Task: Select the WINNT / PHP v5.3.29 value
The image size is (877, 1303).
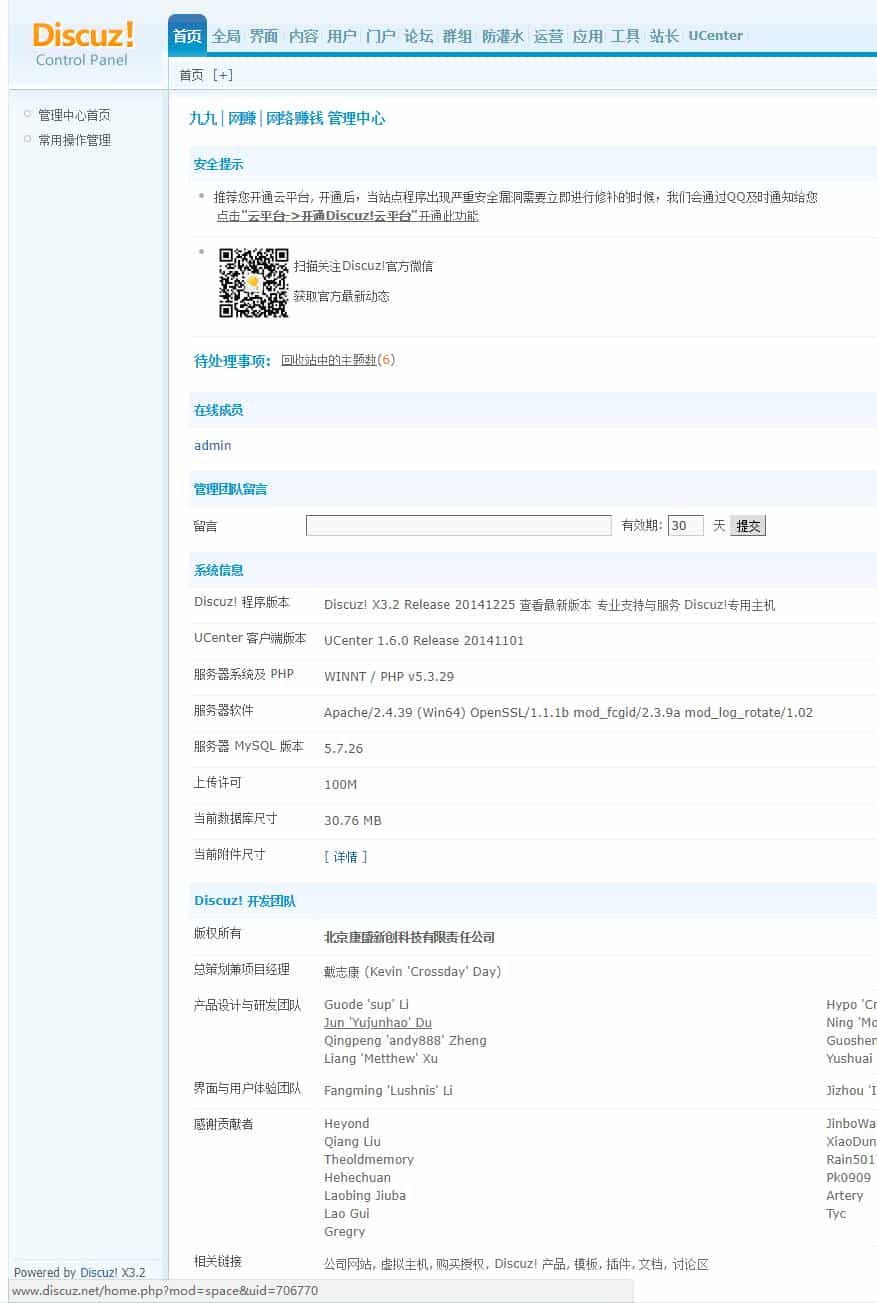Action: click(x=389, y=677)
